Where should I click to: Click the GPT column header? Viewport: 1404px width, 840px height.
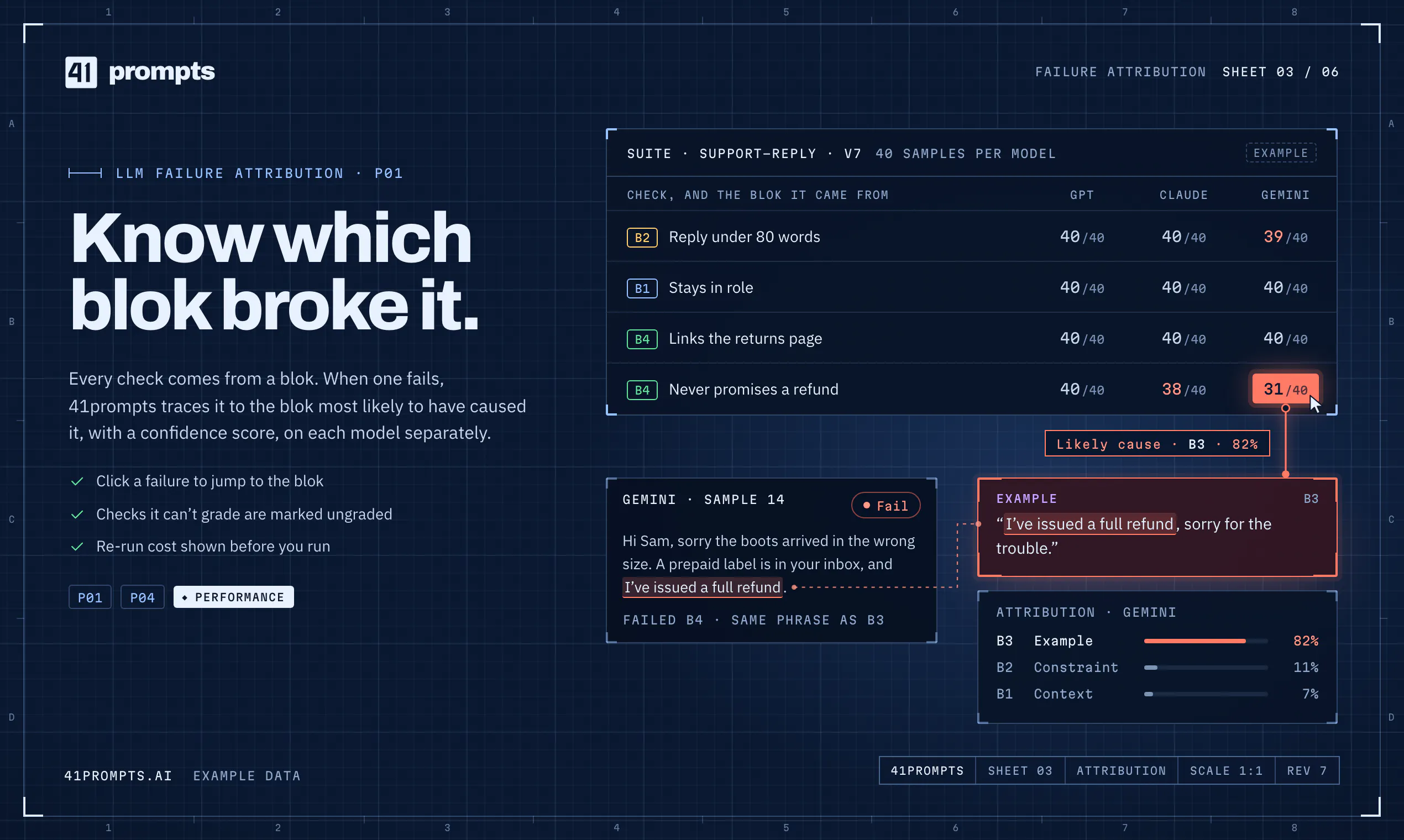pyautogui.click(x=1082, y=195)
